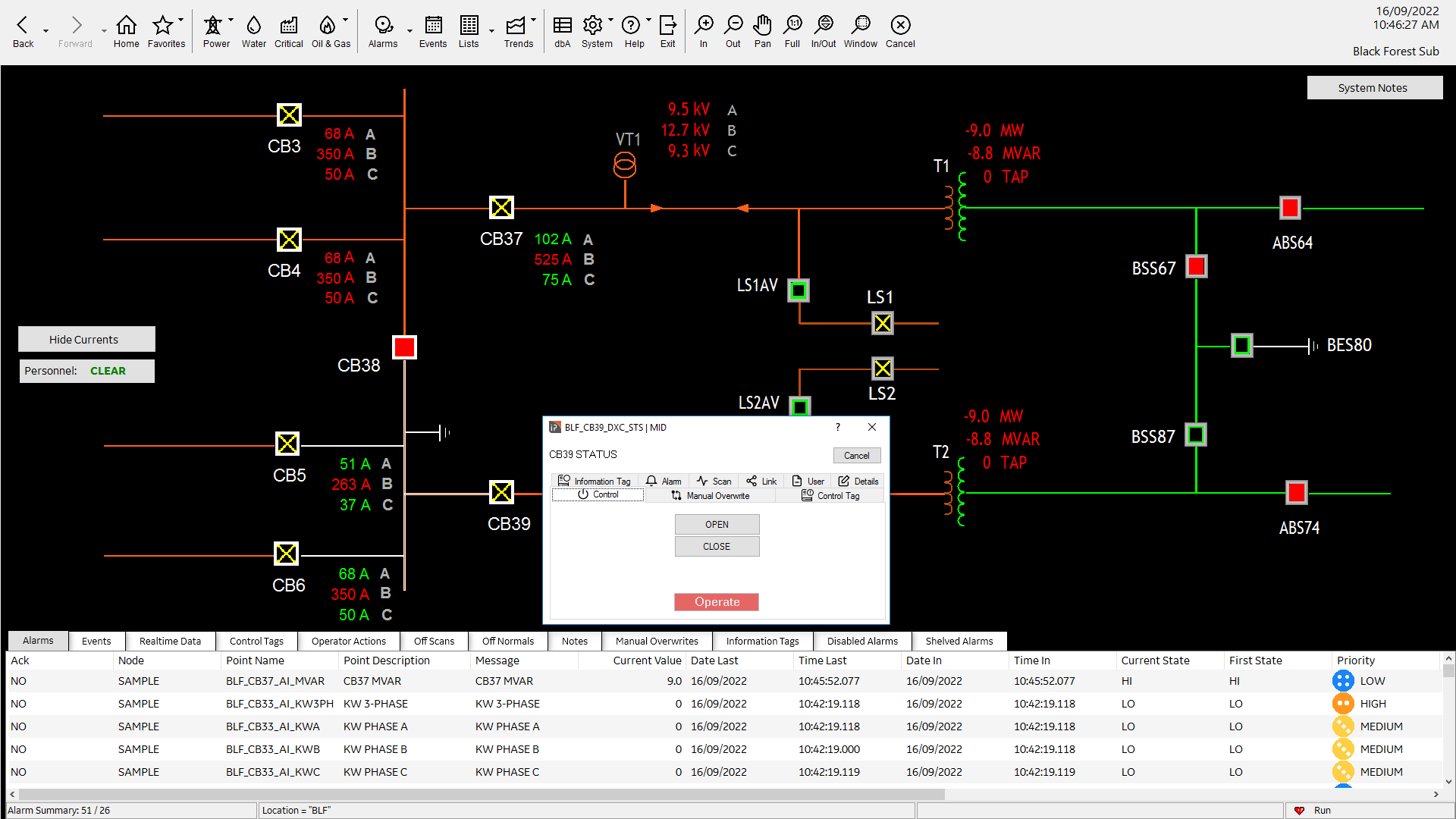The width and height of the screenshot is (1456, 819).
Task: Open the Manual Overwrite tab in dialog
Action: (711, 496)
